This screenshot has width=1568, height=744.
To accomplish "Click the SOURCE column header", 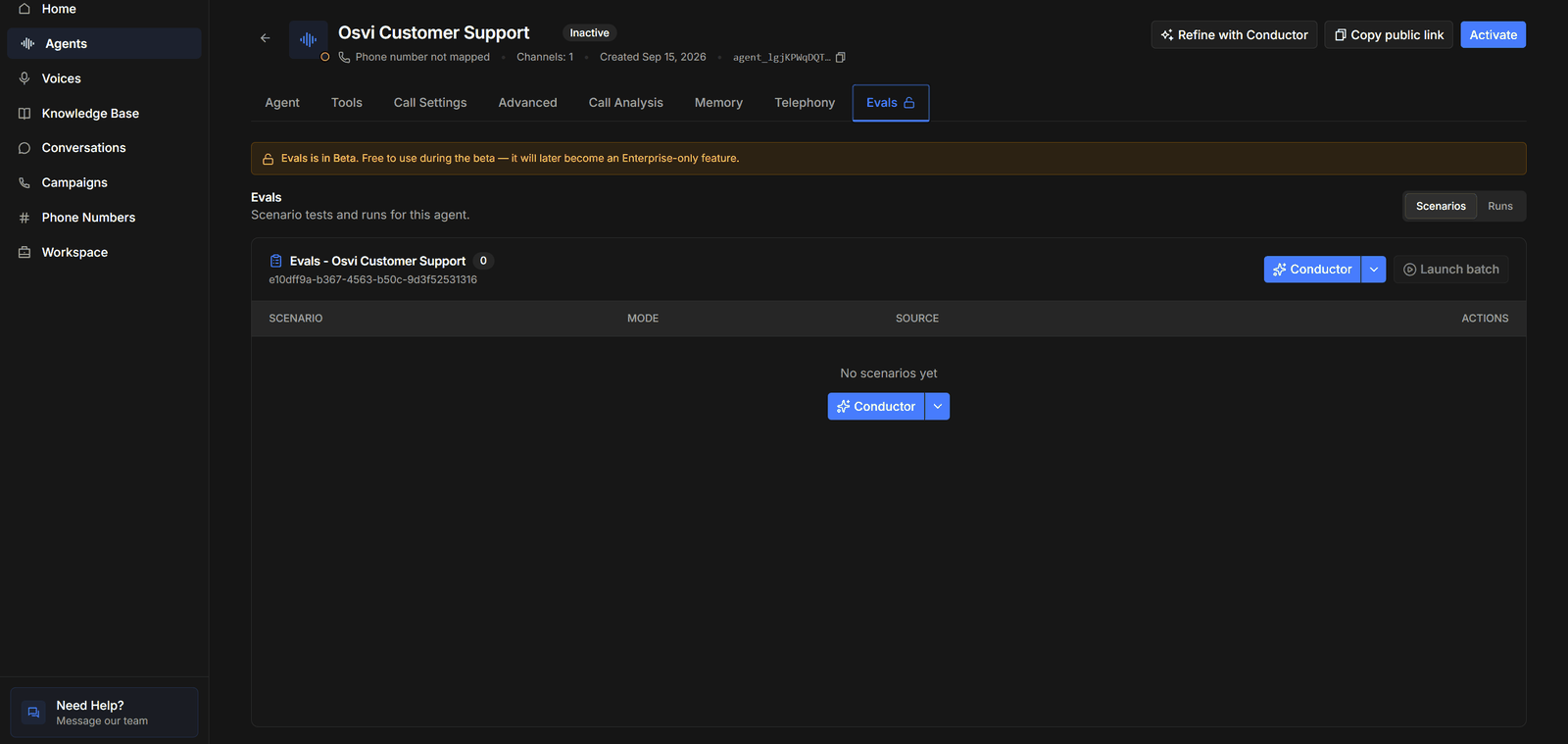I will click(x=917, y=319).
